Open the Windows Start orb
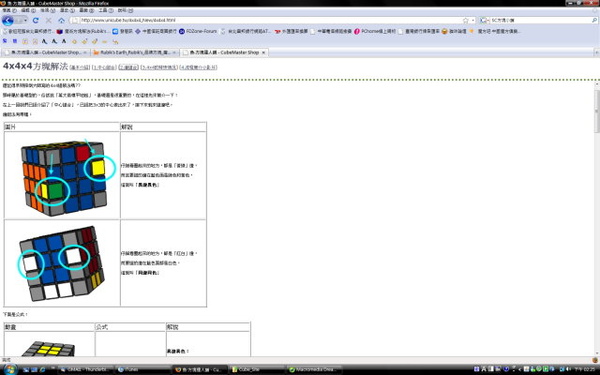The width and height of the screenshot is (600, 375). pos(10,369)
